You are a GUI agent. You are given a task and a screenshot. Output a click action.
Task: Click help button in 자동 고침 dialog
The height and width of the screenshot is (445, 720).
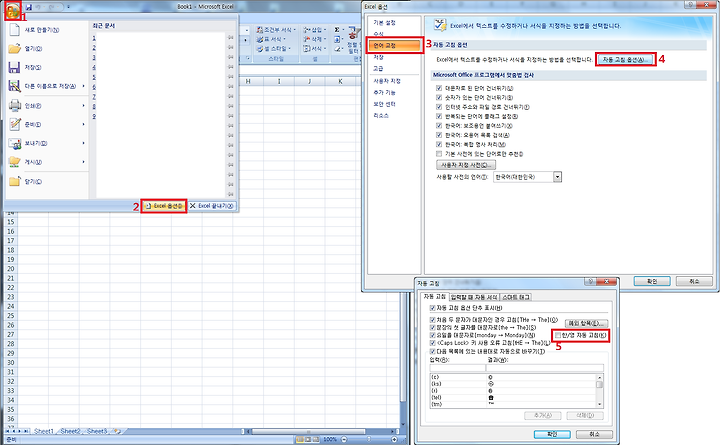coord(591,282)
